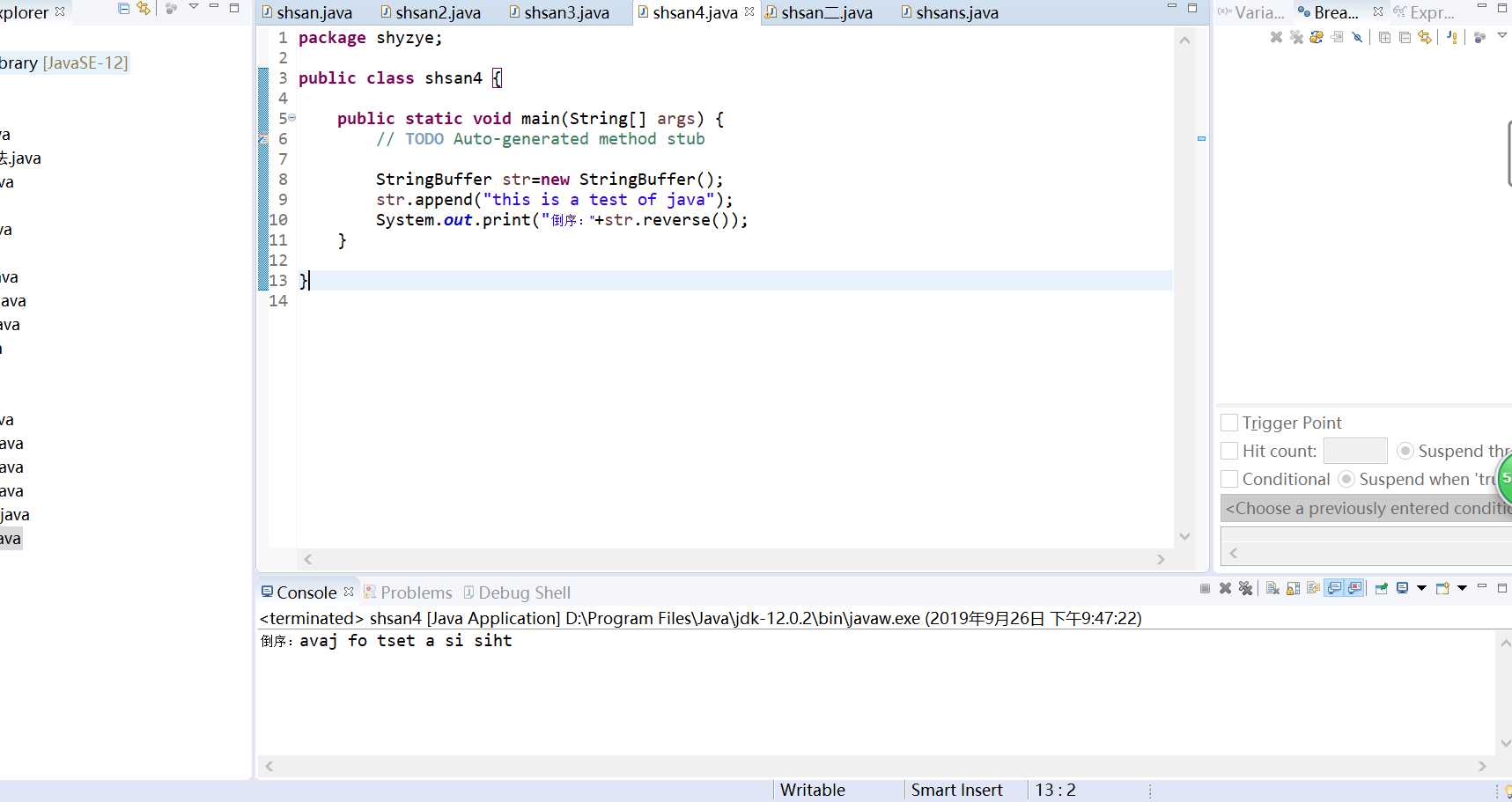Close the Console tab
The width and height of the screenshot is (1512, 802).
(x=349, y=592)
